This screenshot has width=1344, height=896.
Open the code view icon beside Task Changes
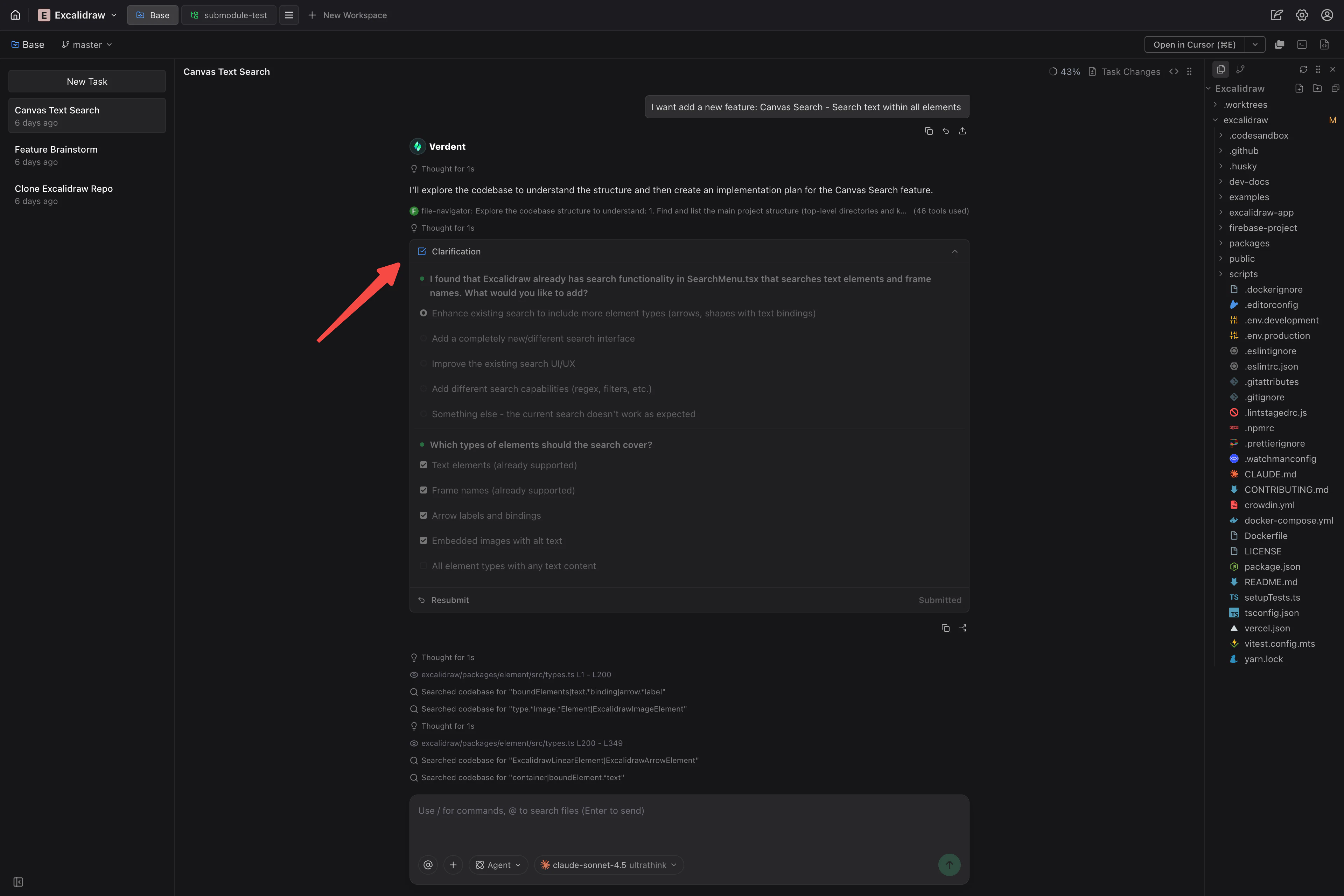pyautogui.click(x=1174, y=71)
